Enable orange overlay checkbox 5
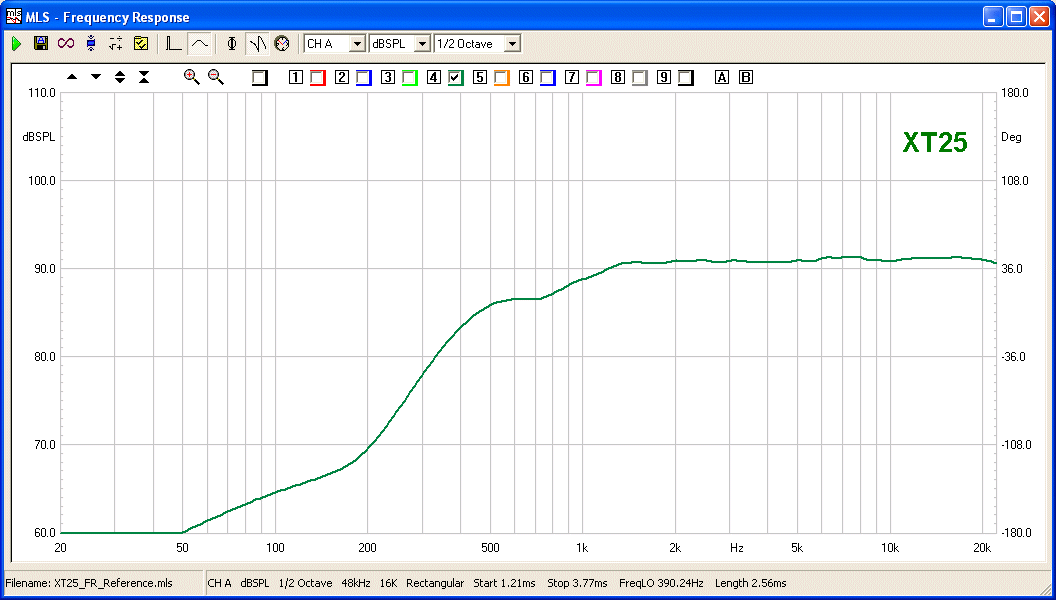 point(502,78)
